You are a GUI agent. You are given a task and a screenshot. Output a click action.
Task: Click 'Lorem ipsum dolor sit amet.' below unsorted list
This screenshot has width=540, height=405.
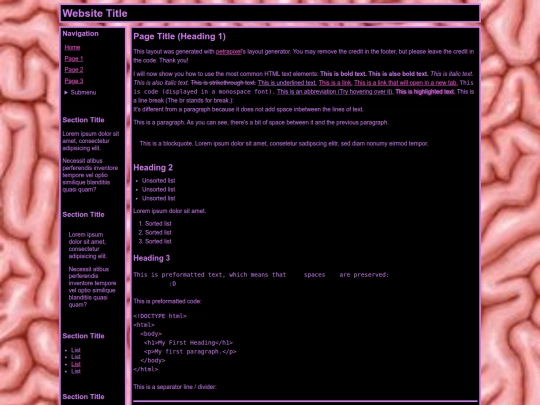click(169, 211)
